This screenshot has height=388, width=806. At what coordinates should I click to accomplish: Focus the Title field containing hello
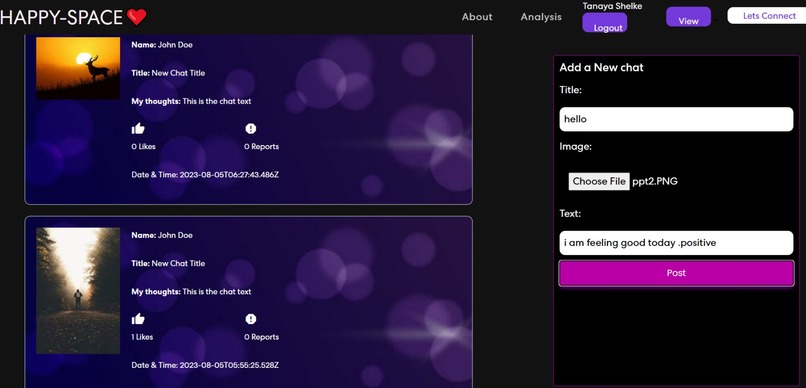676,119
